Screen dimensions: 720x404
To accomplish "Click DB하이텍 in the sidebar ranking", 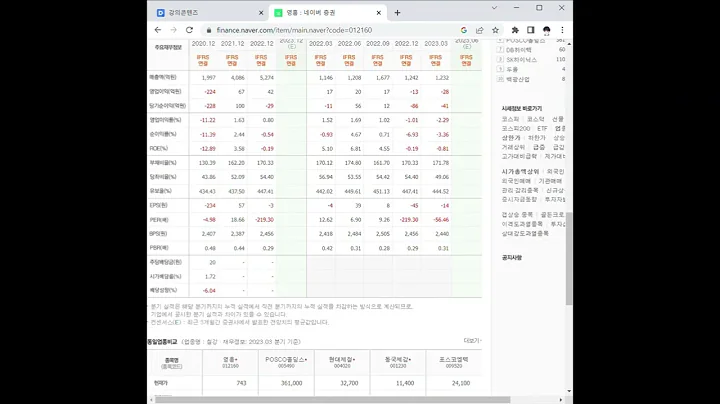I will pyautogui.click(x=519, y=50).
